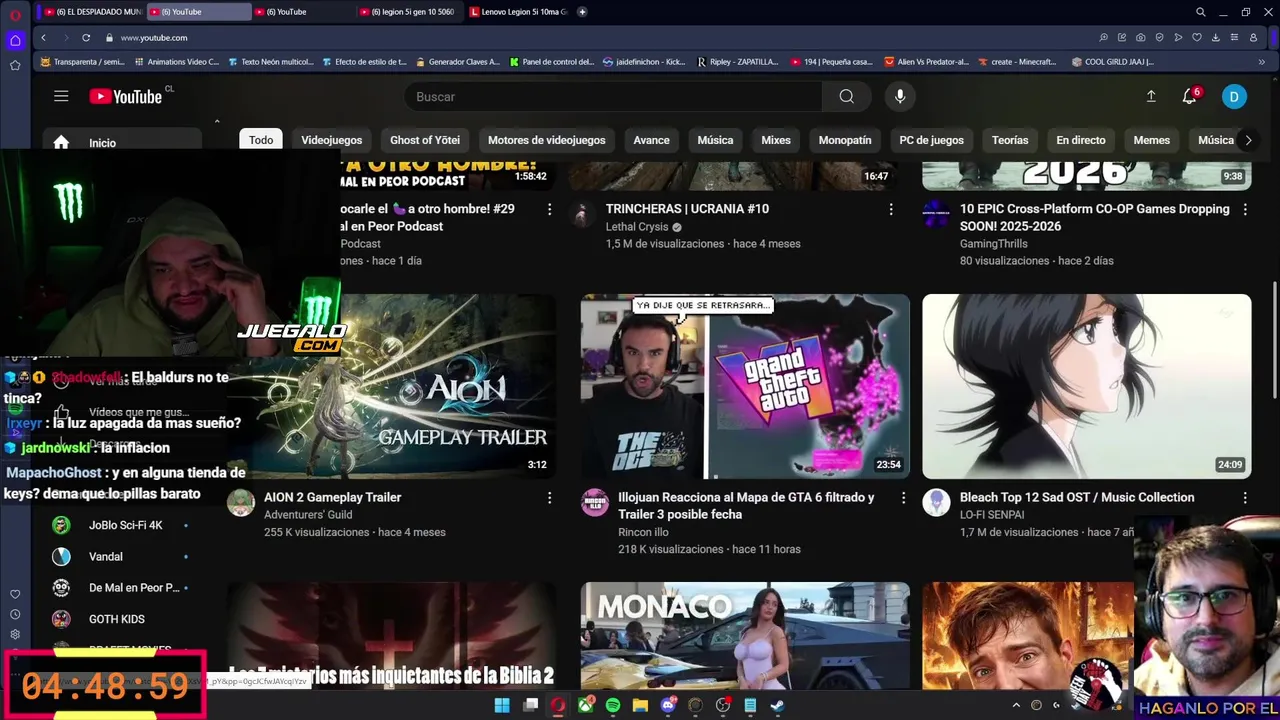
Task: Open TRINCHERAS | UCRANIA #10 video title
Action: pos(687,209)
